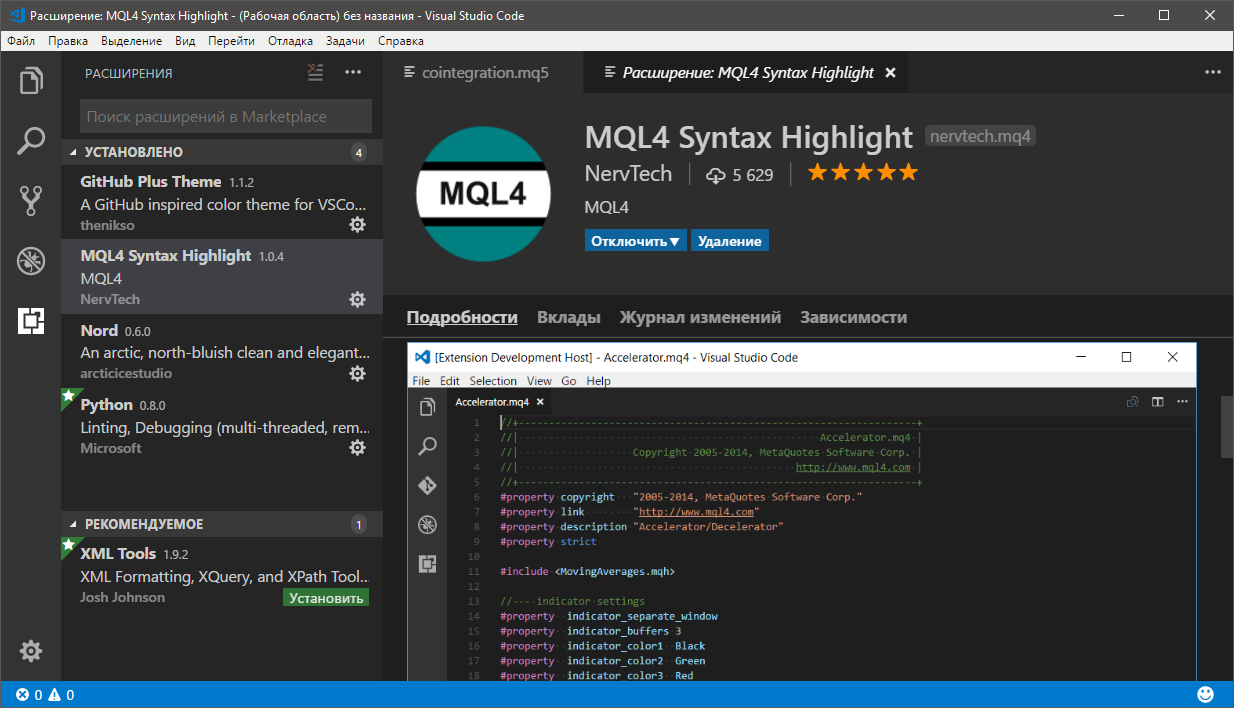Open gear menu for Python extension

tap(357, 448)
